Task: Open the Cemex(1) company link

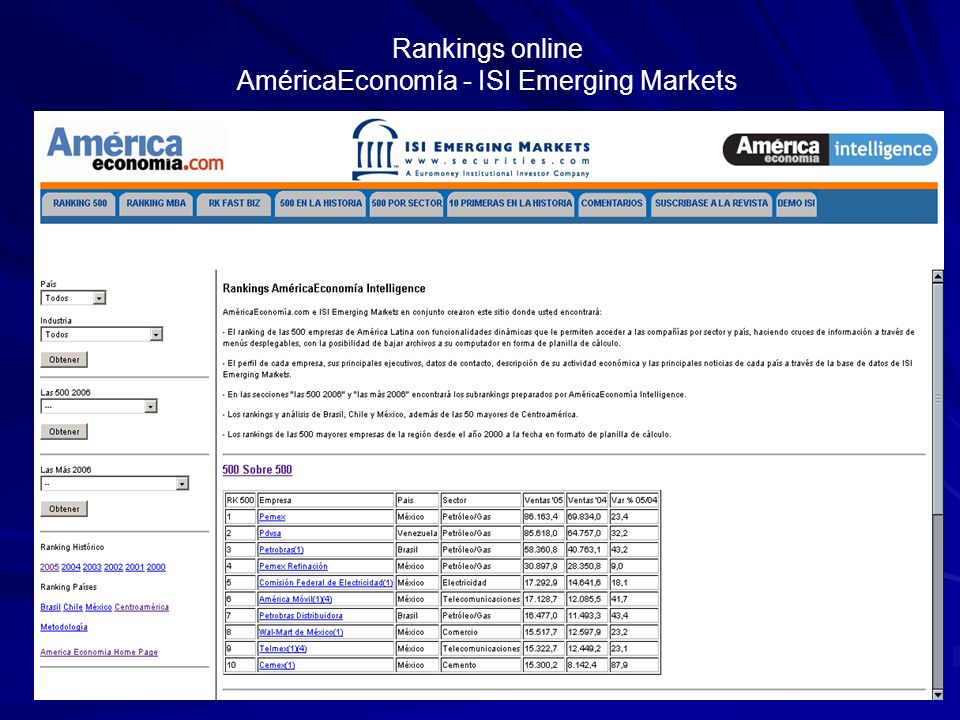Action: (x=277, y=666)
